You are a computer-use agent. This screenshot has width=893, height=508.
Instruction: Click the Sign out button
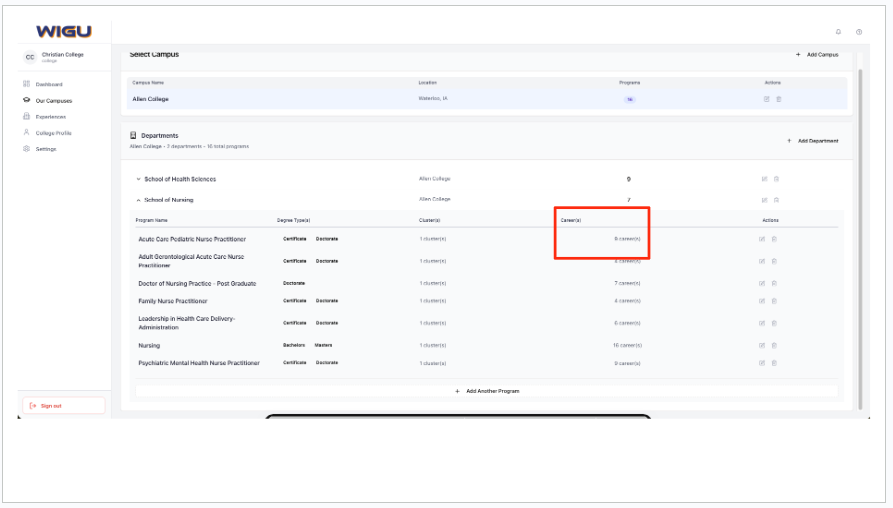click(x=62, y=405)
